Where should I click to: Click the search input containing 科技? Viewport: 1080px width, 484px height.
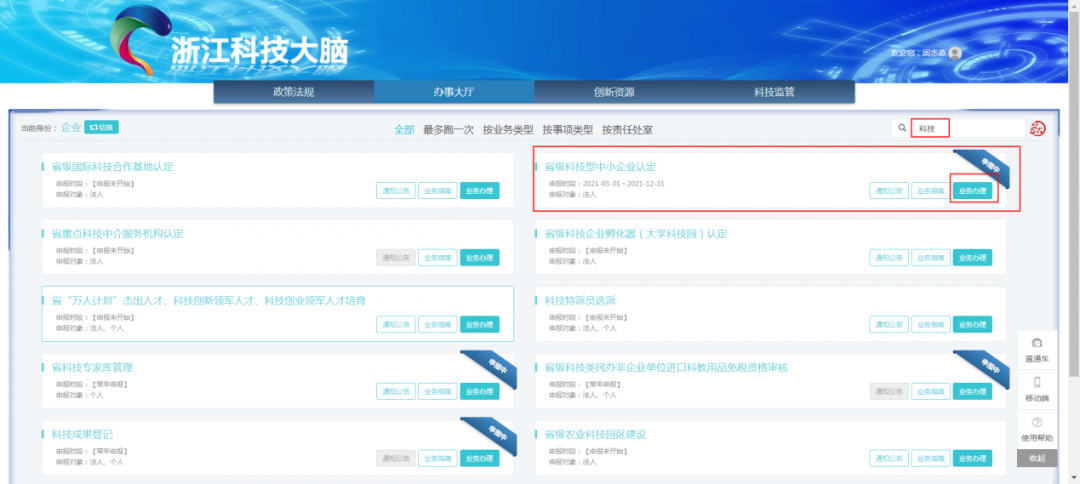[x=968, y=128]
